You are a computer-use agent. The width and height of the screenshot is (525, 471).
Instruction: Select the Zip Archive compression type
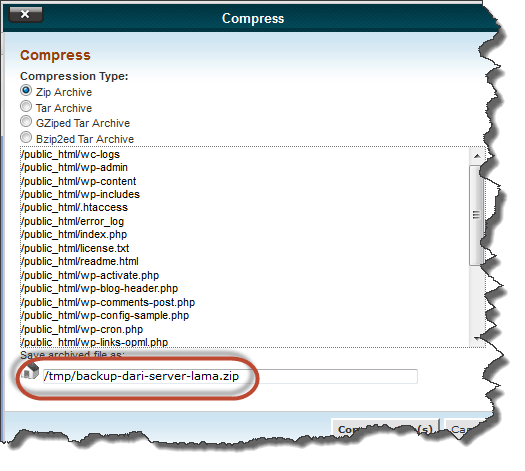pos(26,91)
